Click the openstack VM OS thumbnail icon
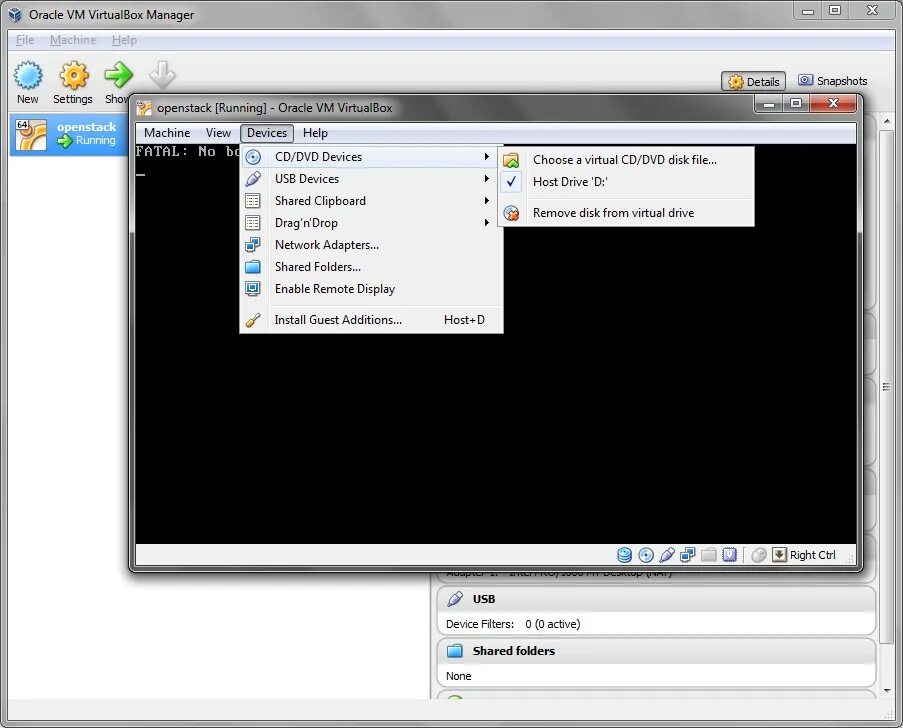The image size is (903, 728). pos(31,135)
